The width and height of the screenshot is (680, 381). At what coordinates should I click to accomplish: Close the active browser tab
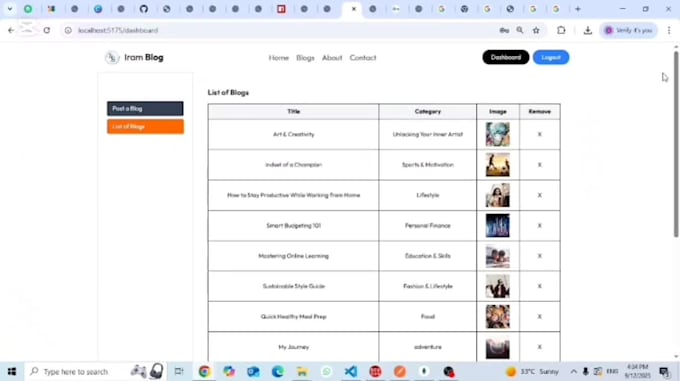[354, 9]
